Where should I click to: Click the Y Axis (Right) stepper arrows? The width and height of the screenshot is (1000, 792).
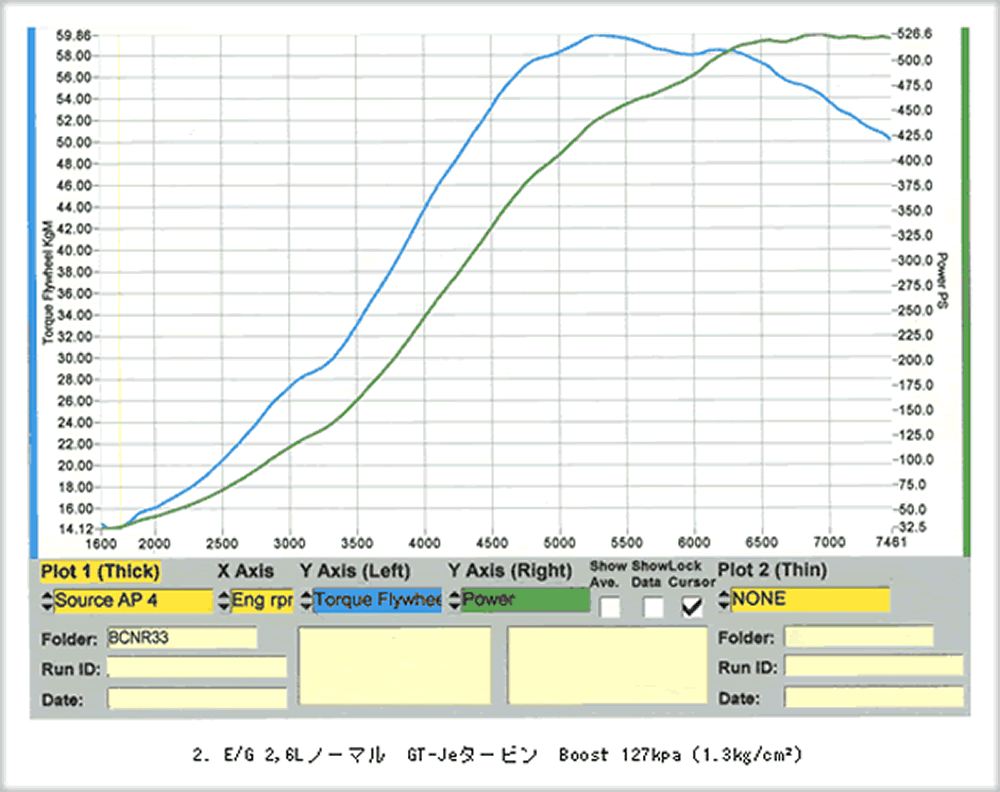pyautogui.click(x=454, y=601)
